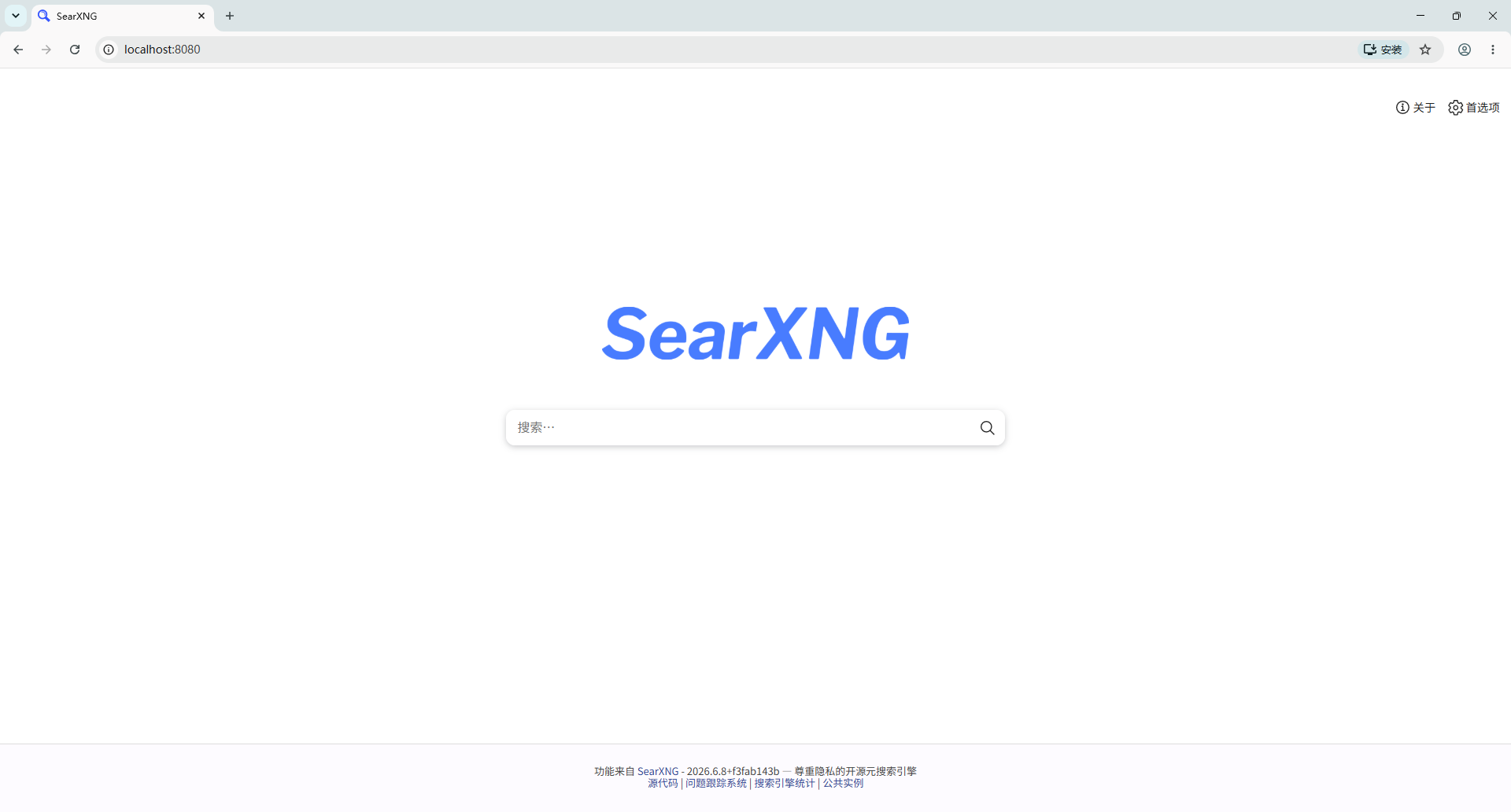The width and height of the screenshot is (1511, 812).
Task: Click the localhost:8080 address bar
Action: [x=740, y=50]
